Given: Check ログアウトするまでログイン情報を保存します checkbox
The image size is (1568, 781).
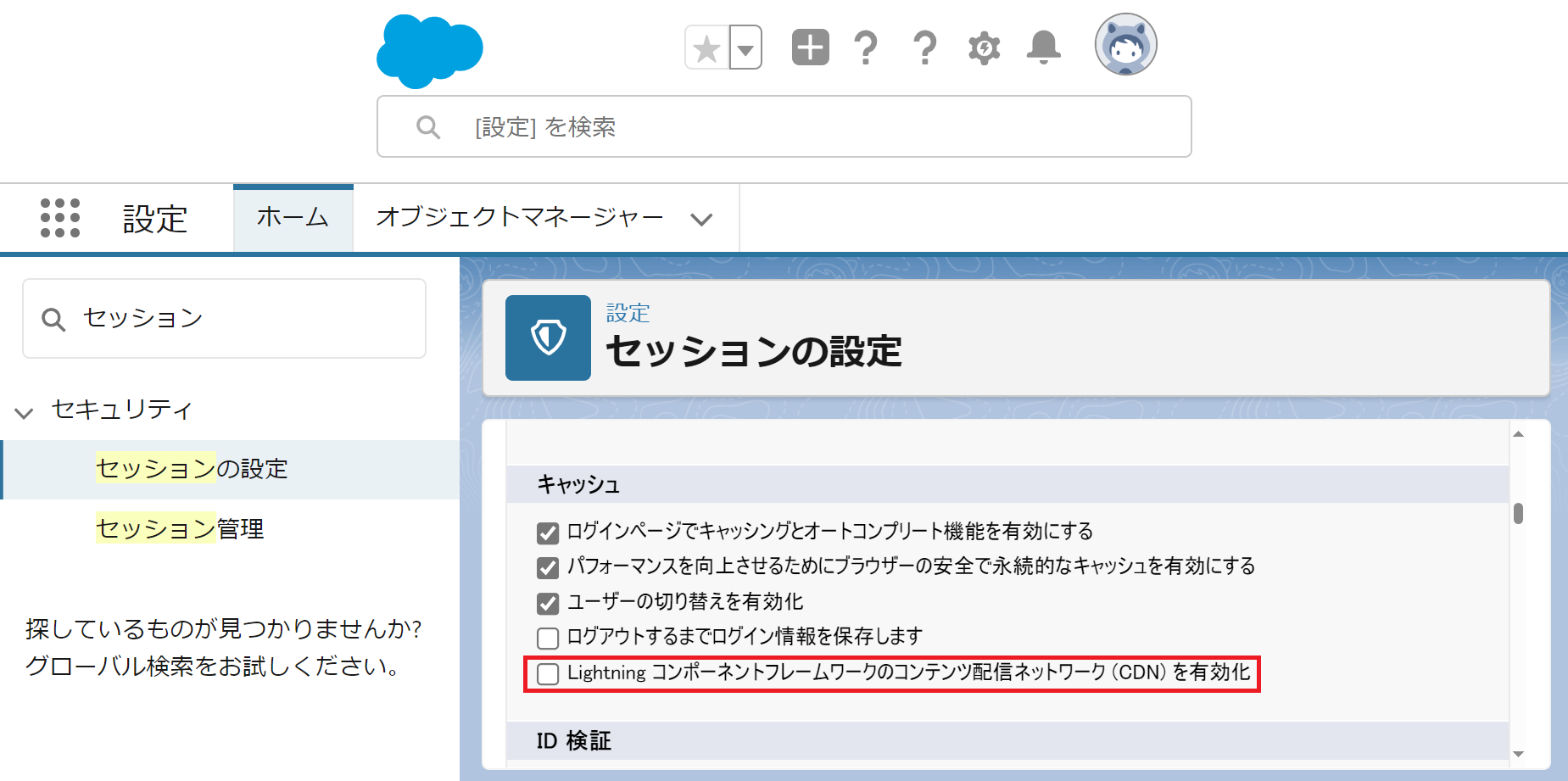Looking at the screenshot, I should tap(549, 638).
